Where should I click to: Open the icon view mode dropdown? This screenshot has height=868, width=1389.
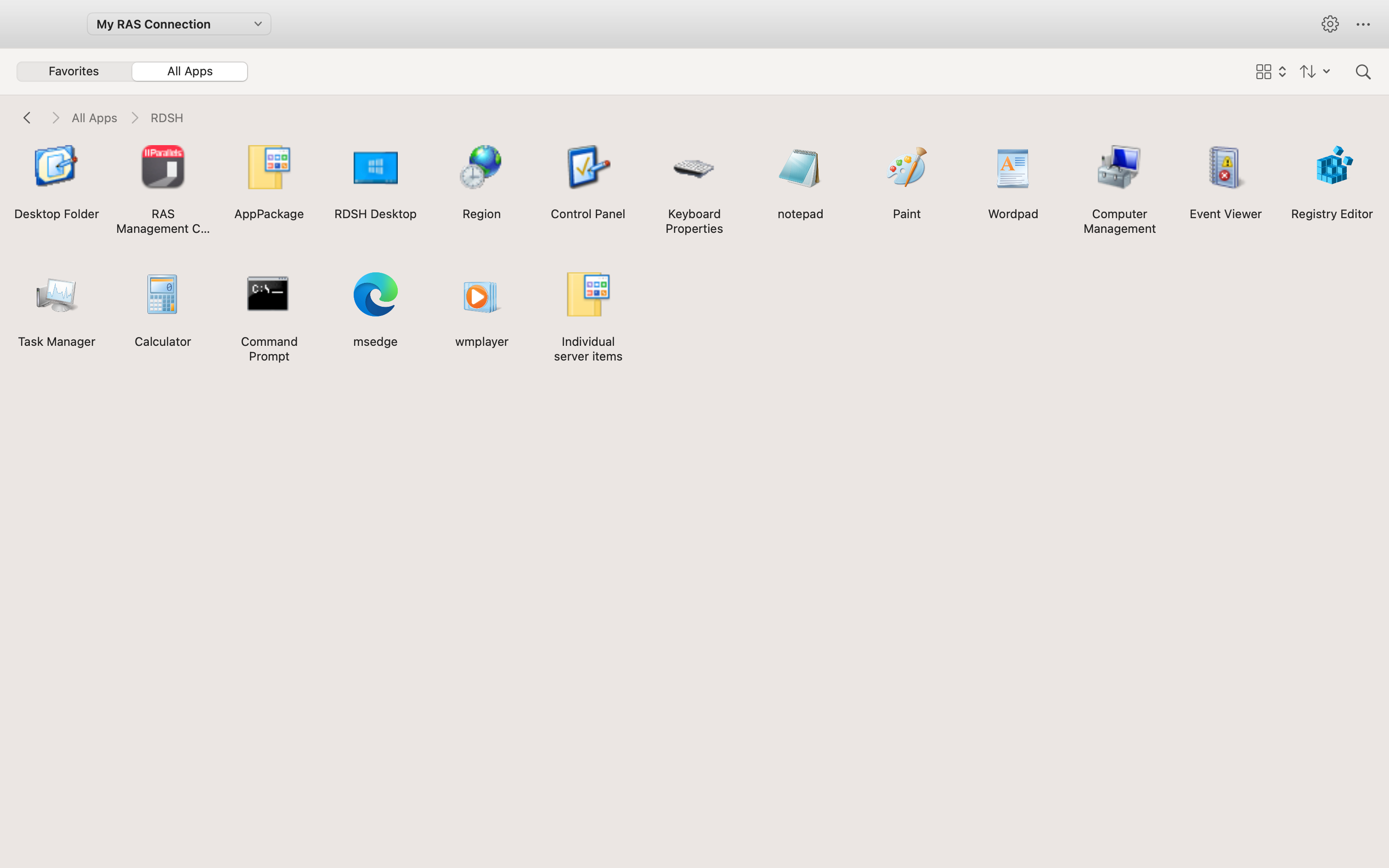click(x=1270, y=72)
